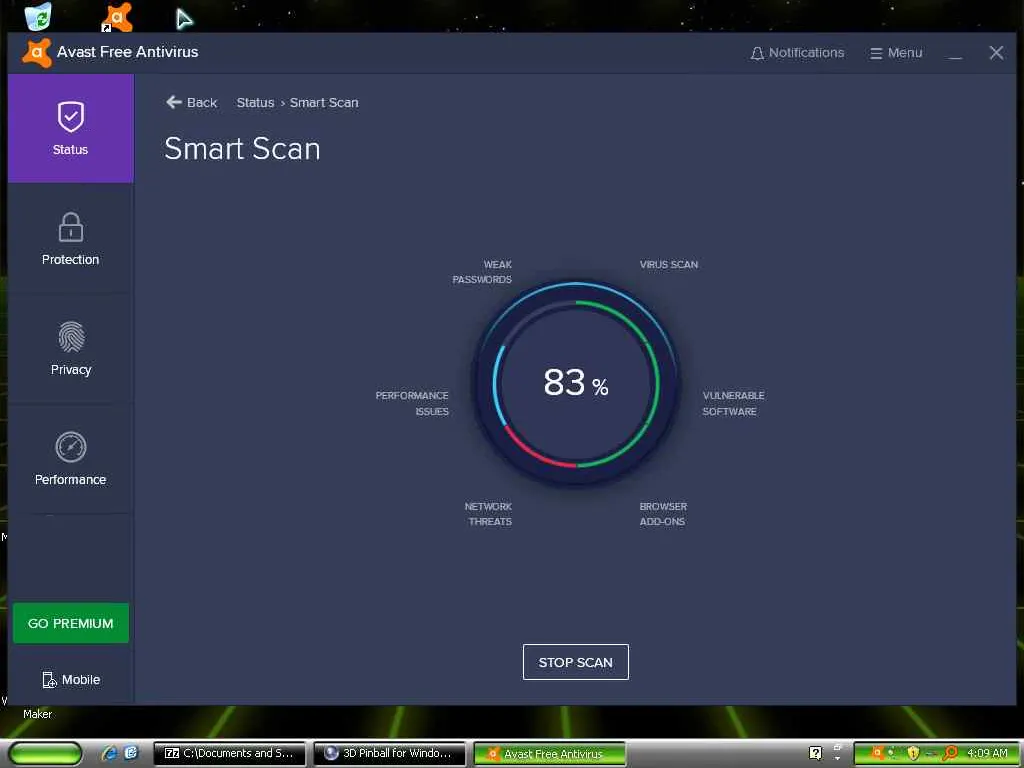Viewport: 1024px width, 768px height.
Task: Click the Smart Scan breadcrumb text
Action: 324,103
